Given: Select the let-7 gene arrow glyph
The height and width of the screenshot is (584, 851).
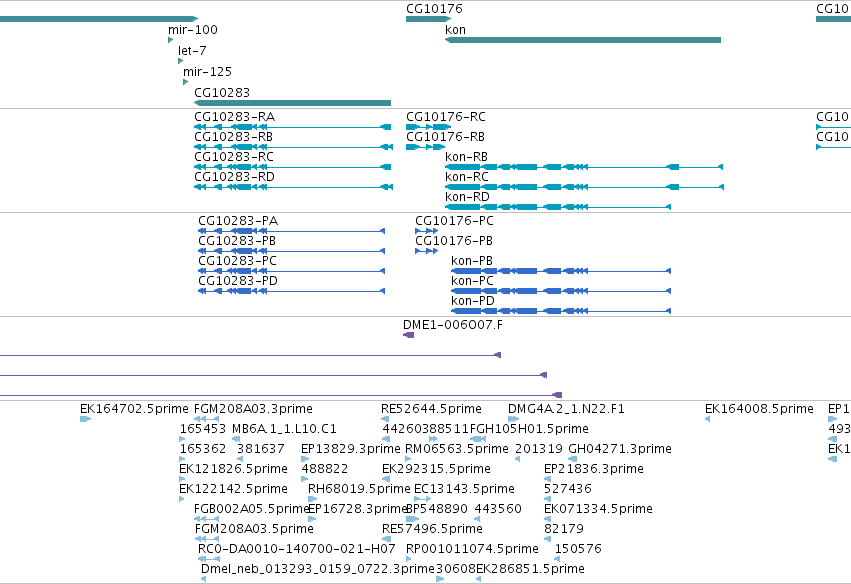Looking at the screenshot, I should click(181, 61).
